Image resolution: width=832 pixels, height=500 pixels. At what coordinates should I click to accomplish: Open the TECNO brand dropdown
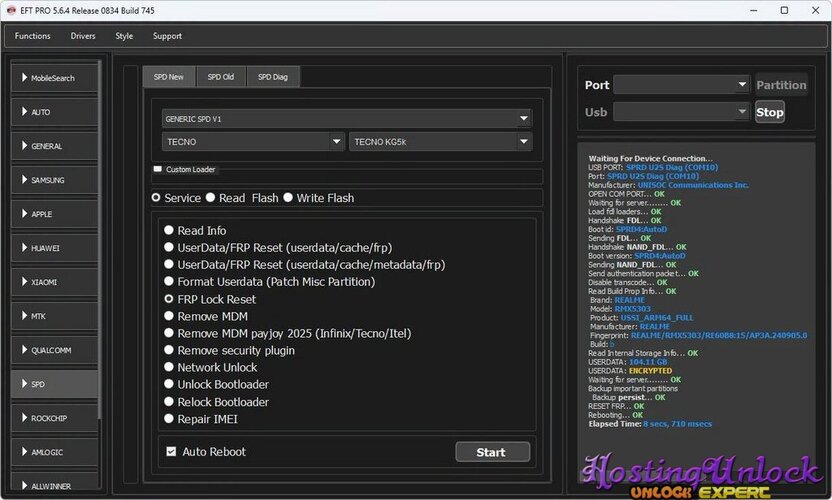(253, 142)
